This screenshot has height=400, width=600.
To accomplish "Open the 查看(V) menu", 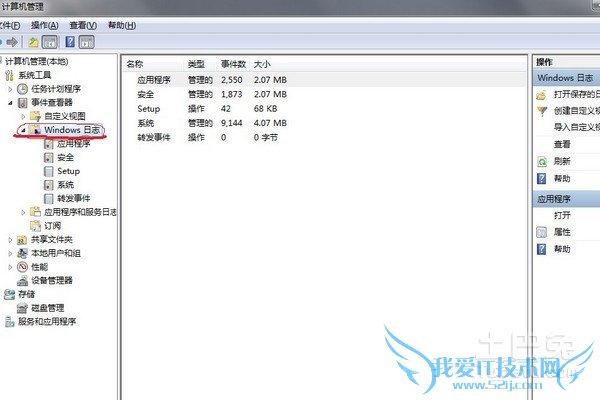I will [x=83, y=26].
